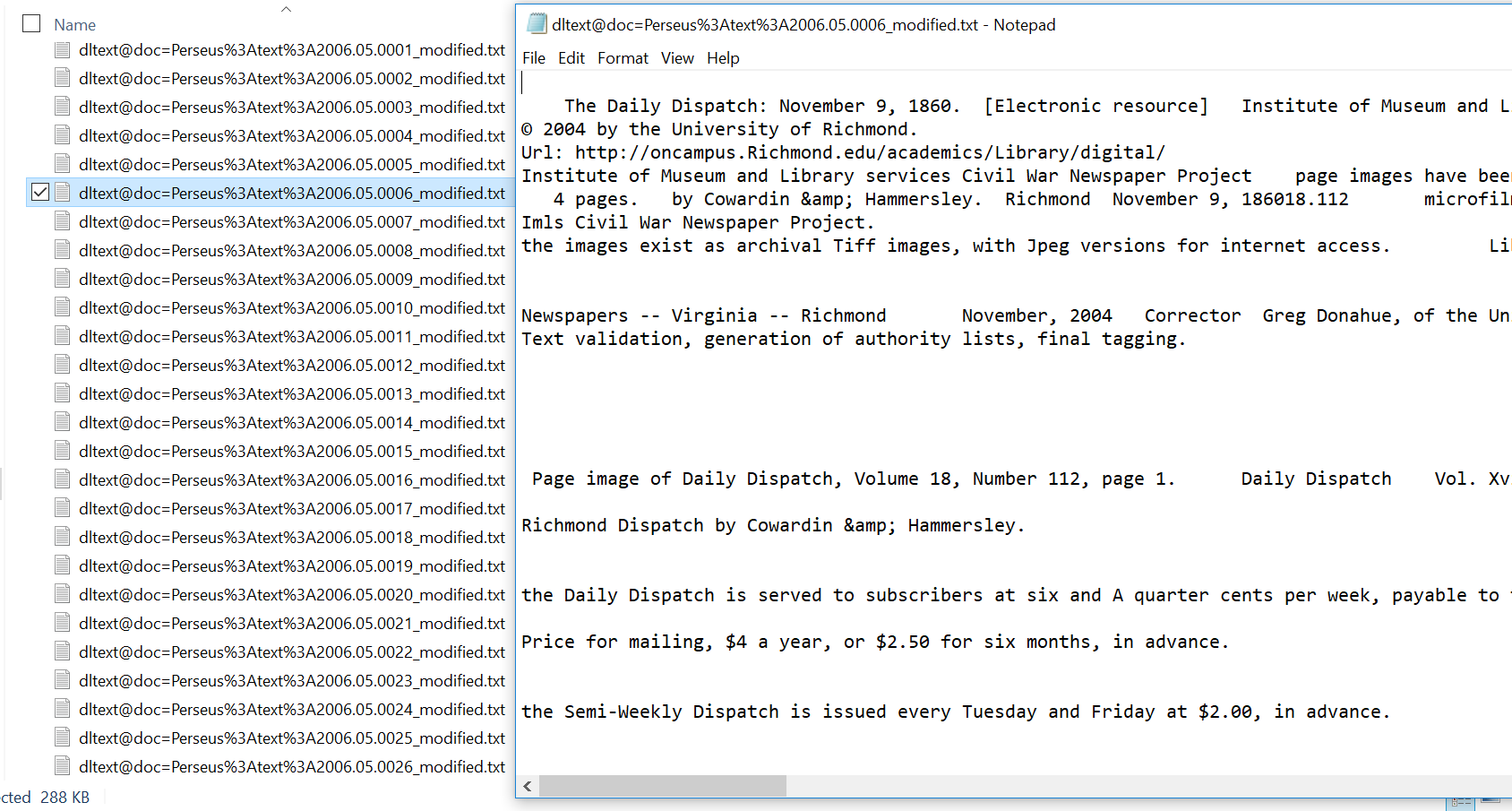Click the Notepad horizontal scrollbar thumb
This screenshot has height=811, width=1512.
[x=663, y=786]
